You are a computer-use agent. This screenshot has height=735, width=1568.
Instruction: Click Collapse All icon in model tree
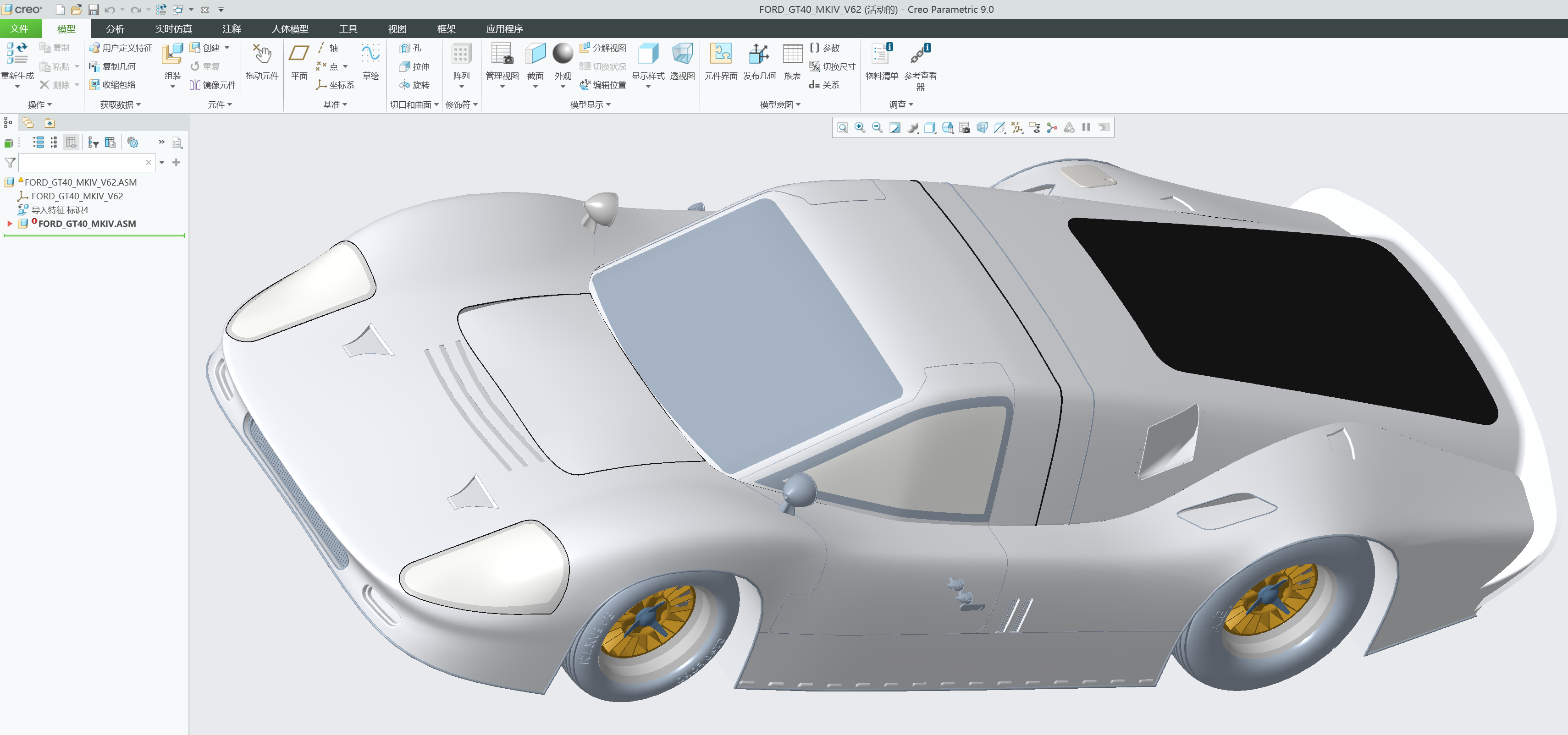click(x=54, y=143)
